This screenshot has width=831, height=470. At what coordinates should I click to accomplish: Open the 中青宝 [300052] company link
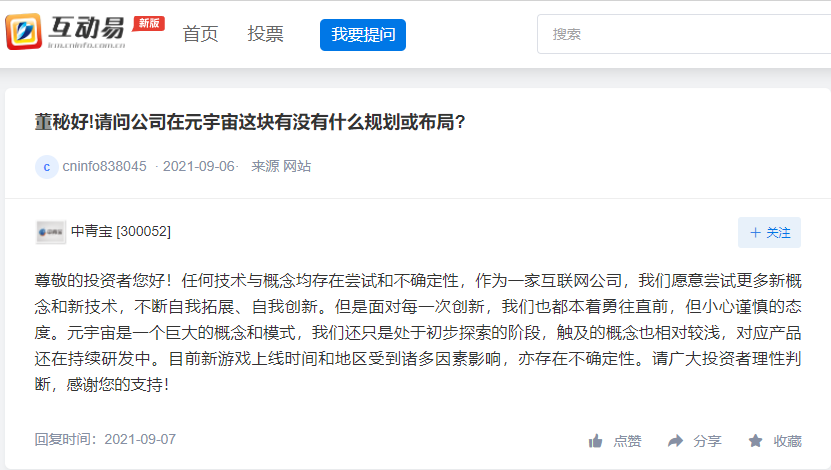(121, 232)
